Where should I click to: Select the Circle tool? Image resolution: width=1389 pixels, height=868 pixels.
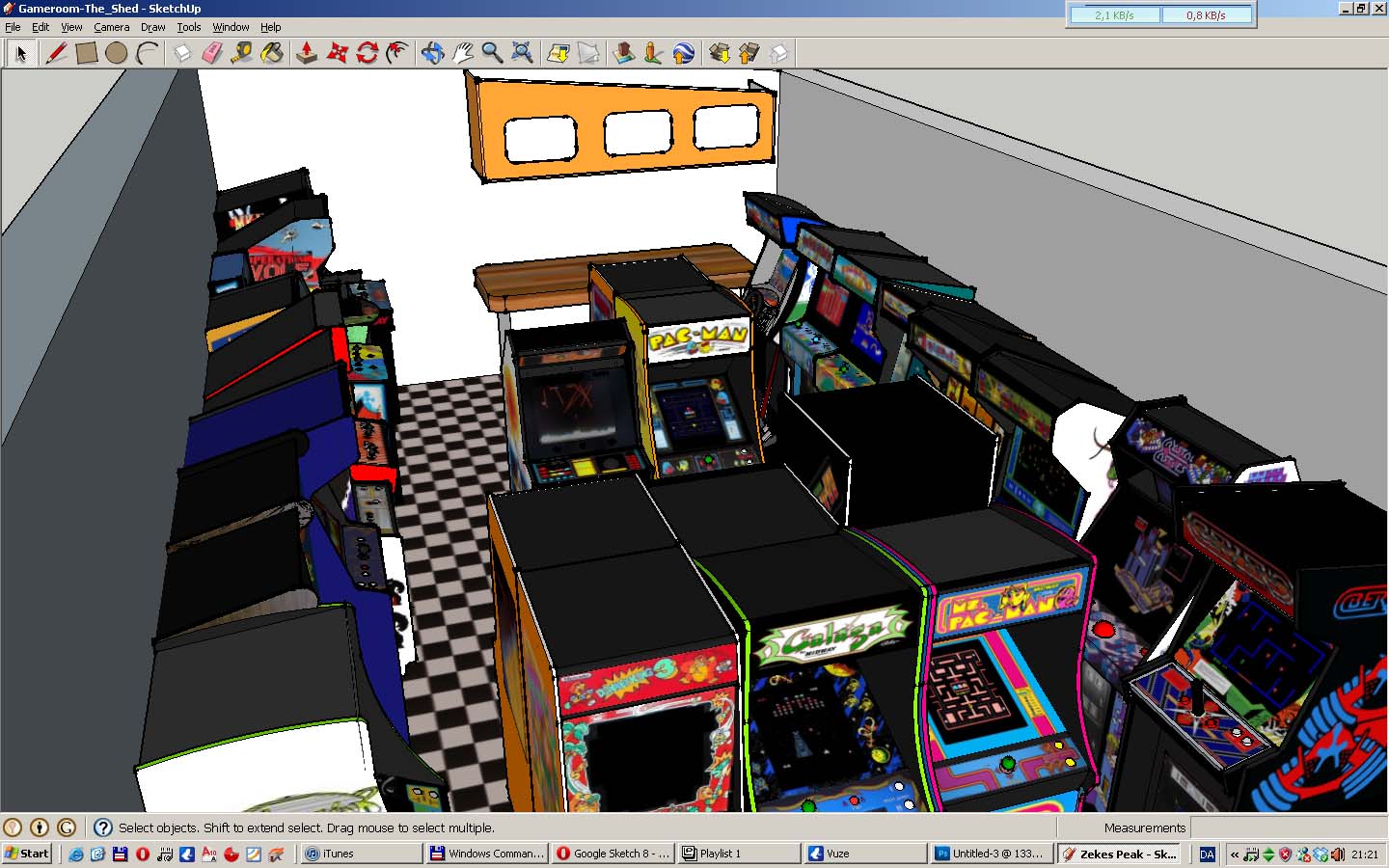coord(116,53)
